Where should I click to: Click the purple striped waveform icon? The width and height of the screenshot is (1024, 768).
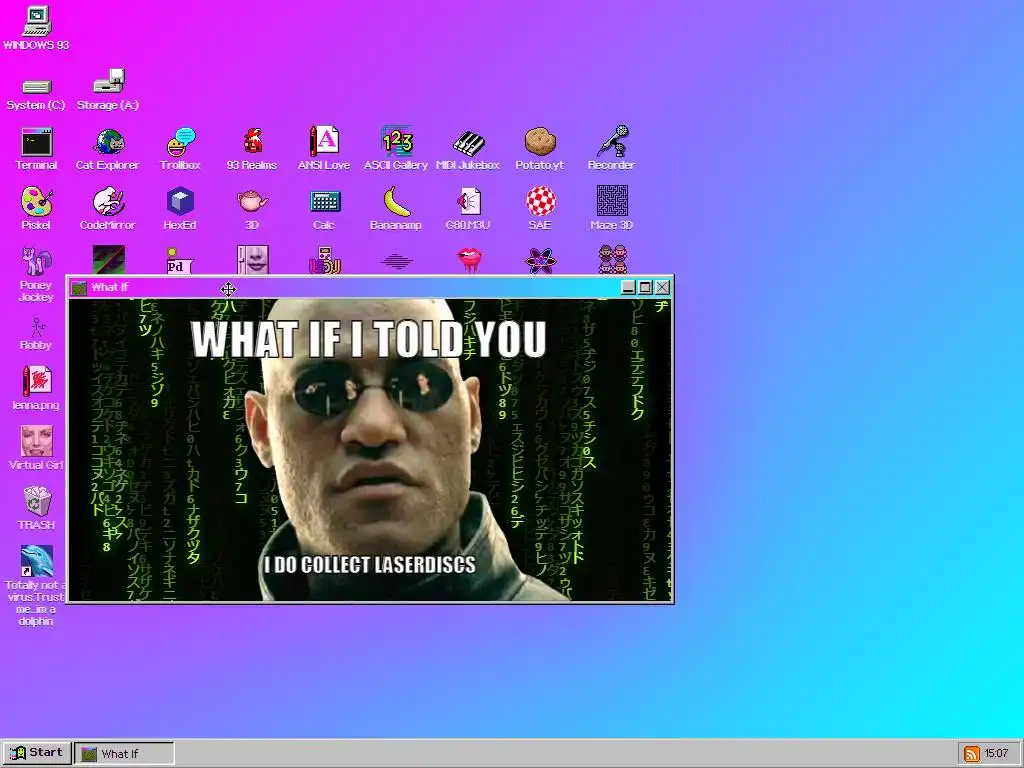396,262
